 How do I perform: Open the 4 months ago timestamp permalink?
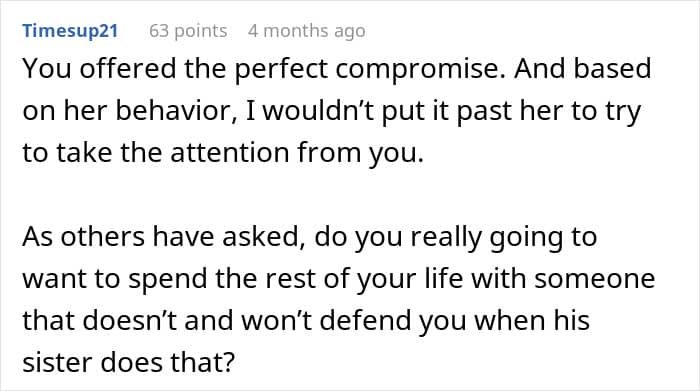307,31
